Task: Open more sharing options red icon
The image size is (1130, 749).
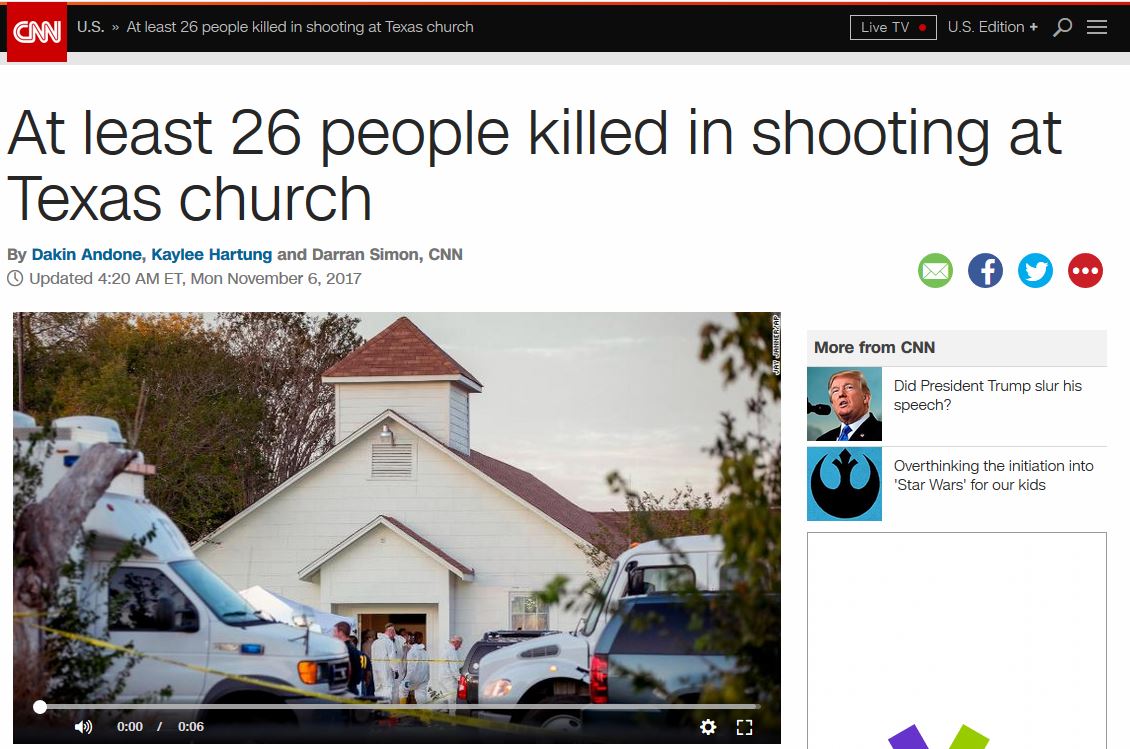Action: click(1085, 271)
